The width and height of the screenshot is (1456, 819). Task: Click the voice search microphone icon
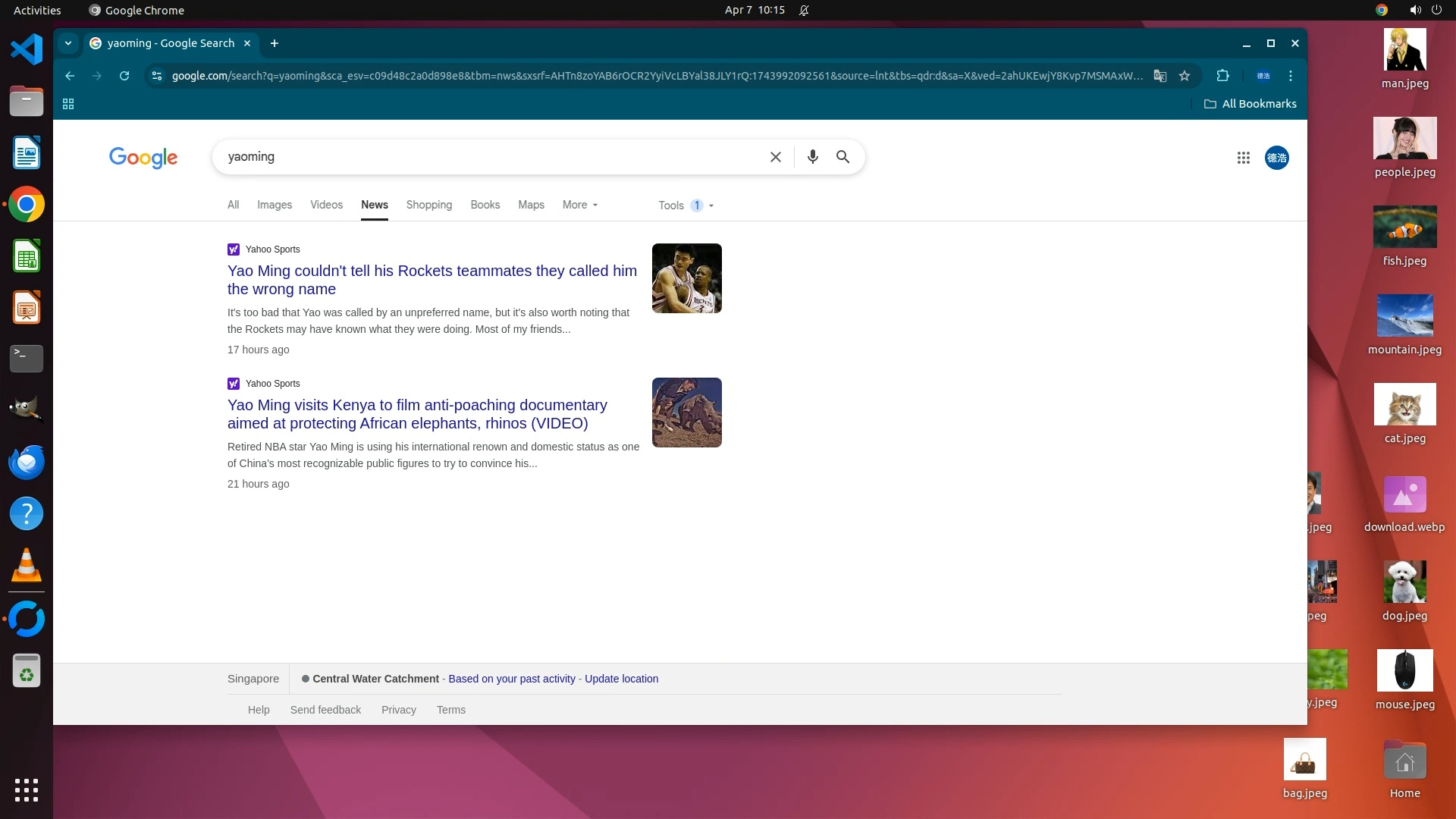(812, 157)
